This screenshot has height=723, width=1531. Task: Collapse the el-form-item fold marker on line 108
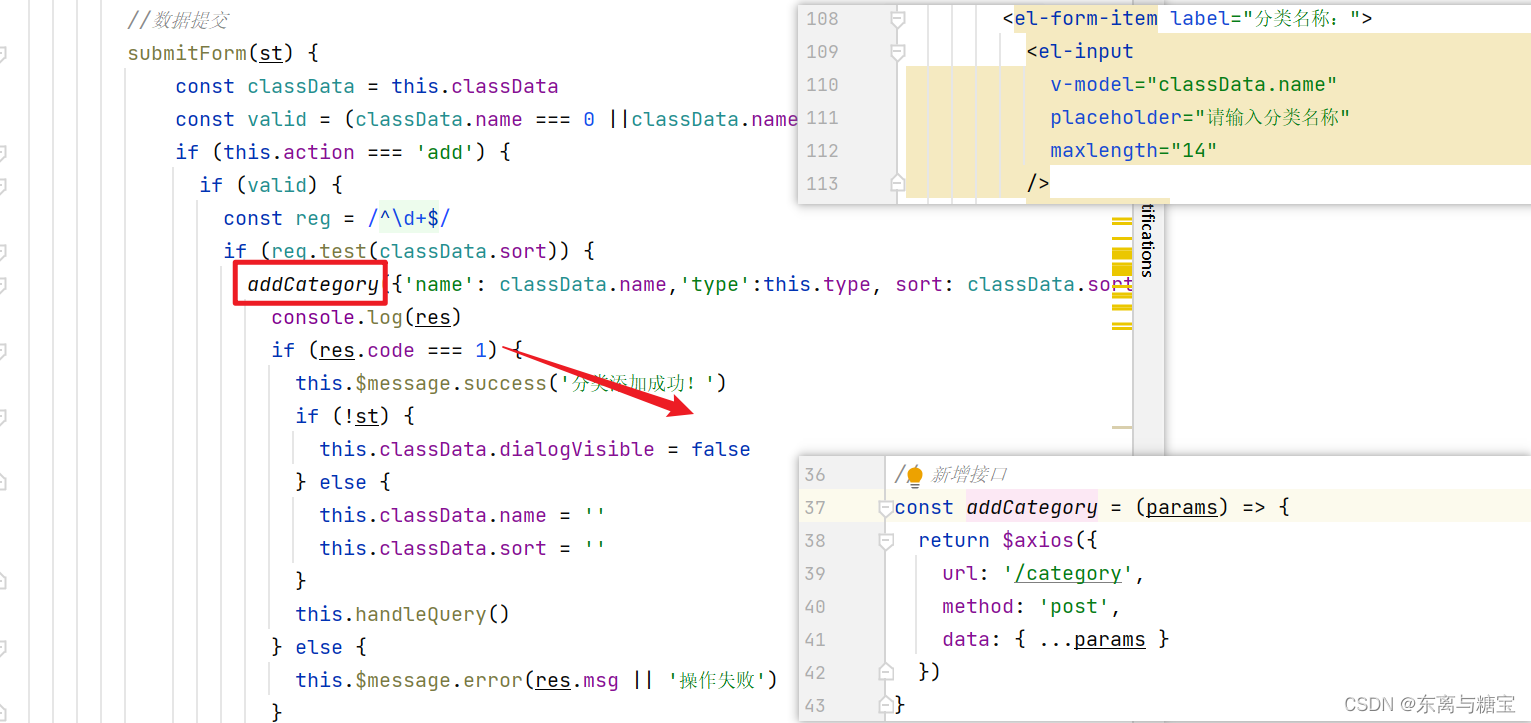pyautogui.click(x=897, y=19)
